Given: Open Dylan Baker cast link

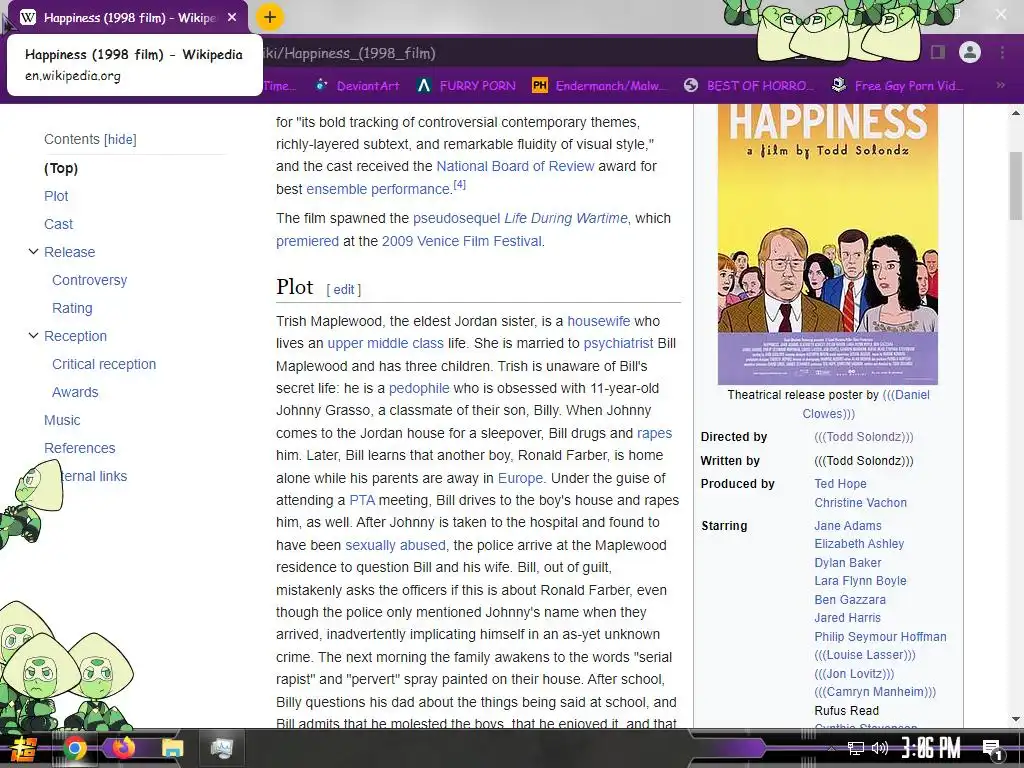Looking at the screenshot, I should click(x=848, y=563).
